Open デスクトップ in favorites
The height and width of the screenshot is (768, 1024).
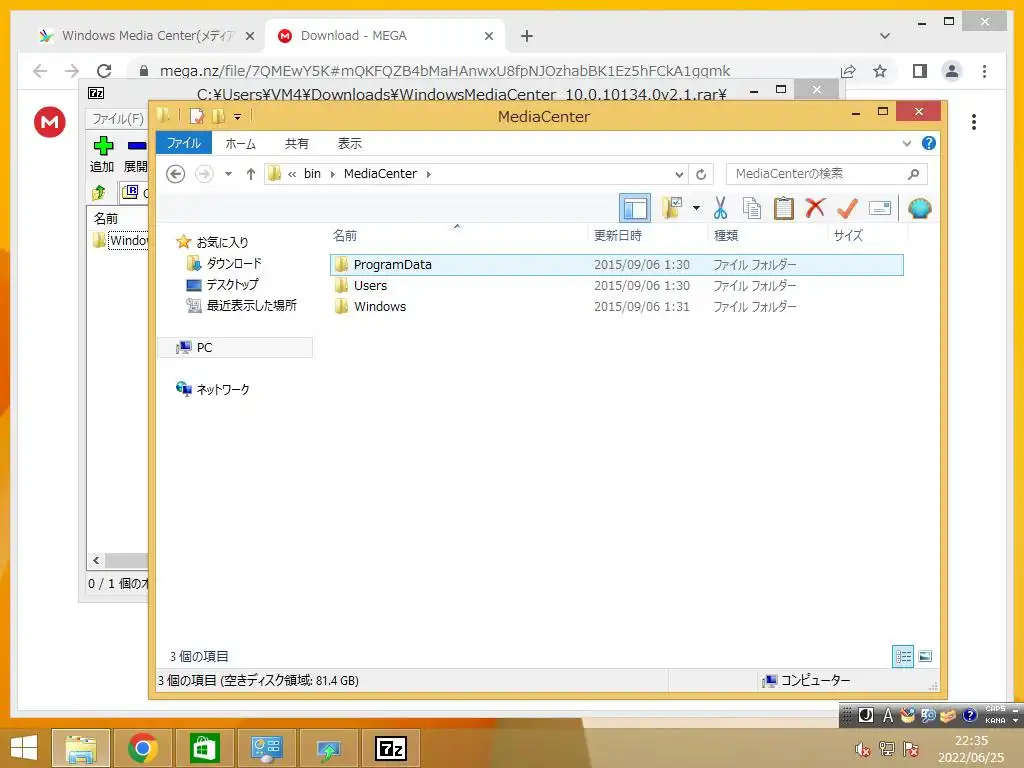point(232,284)
